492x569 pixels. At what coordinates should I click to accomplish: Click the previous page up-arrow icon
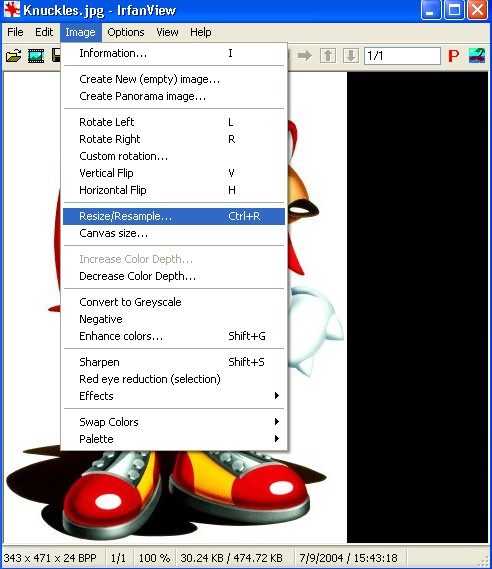tap(328, 56)
